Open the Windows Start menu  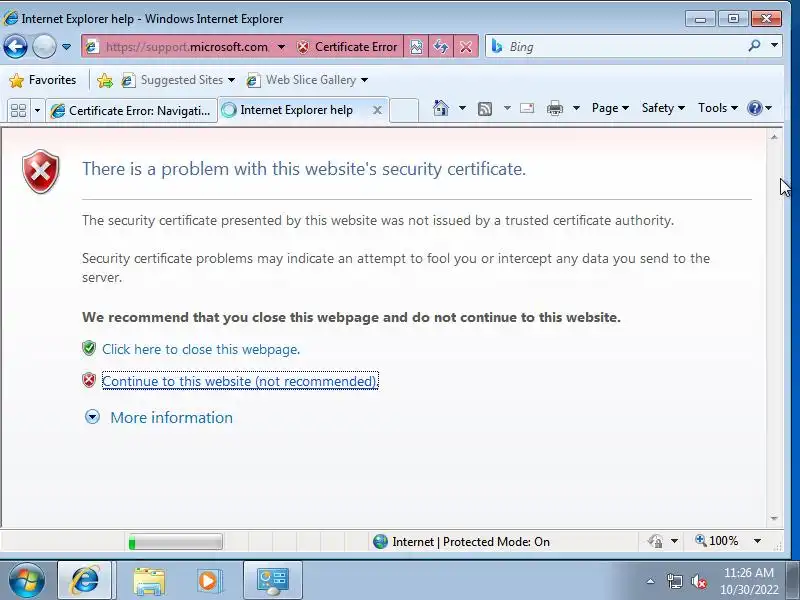(x=27, y=580)
